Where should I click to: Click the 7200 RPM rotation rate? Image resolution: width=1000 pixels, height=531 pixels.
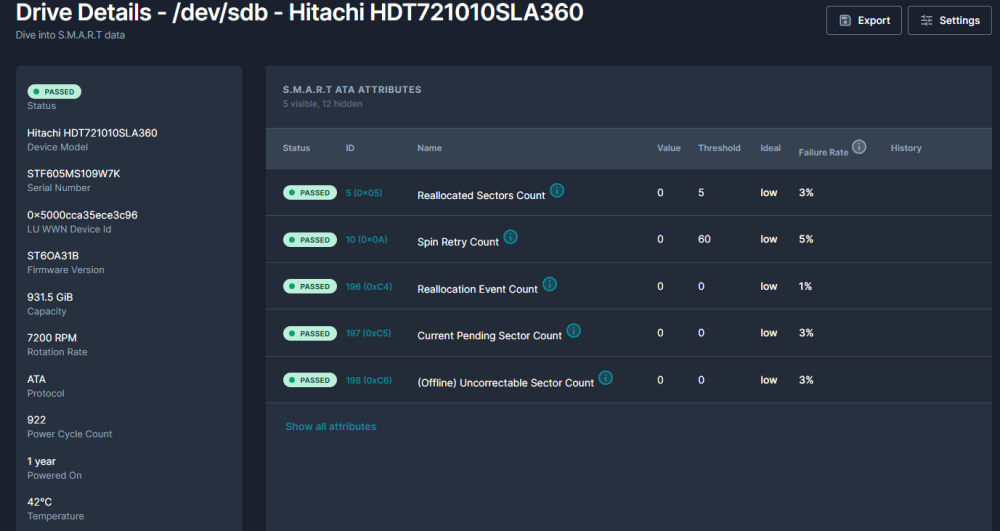point(52,338)
